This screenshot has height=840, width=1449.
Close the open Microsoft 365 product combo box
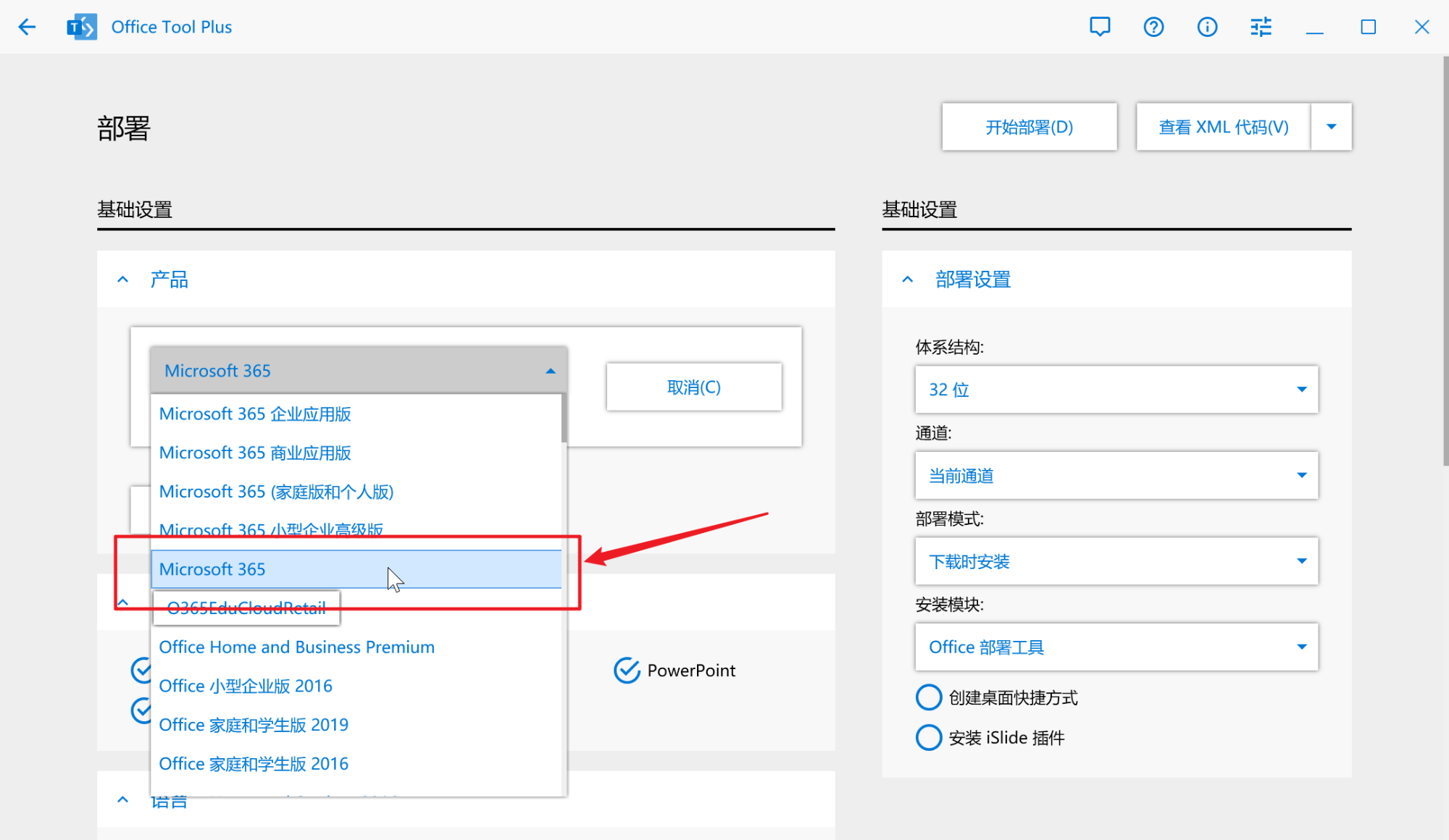pyautogui.click(x=359, y=371)
